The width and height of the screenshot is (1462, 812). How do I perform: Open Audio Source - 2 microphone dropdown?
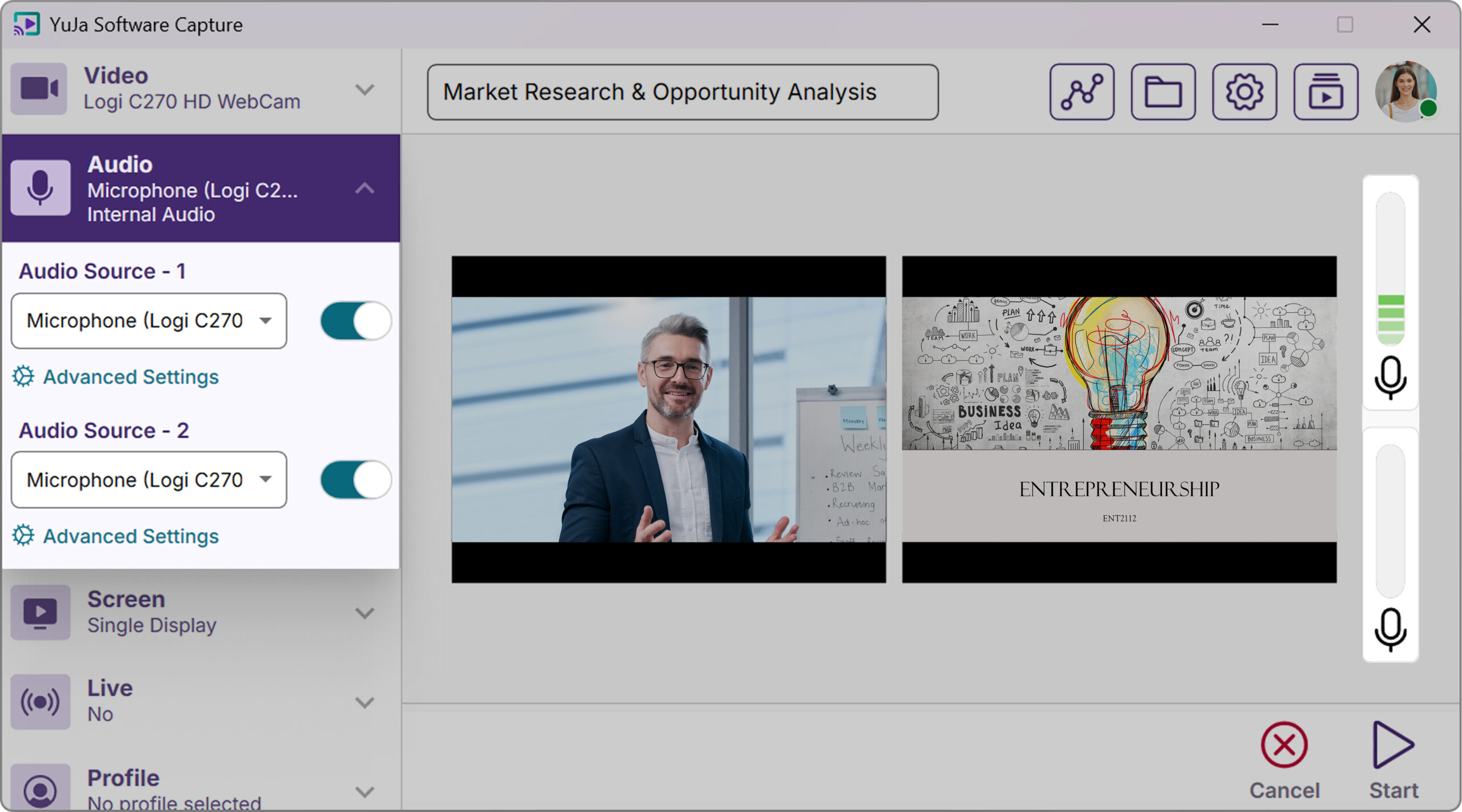point(149,480)
